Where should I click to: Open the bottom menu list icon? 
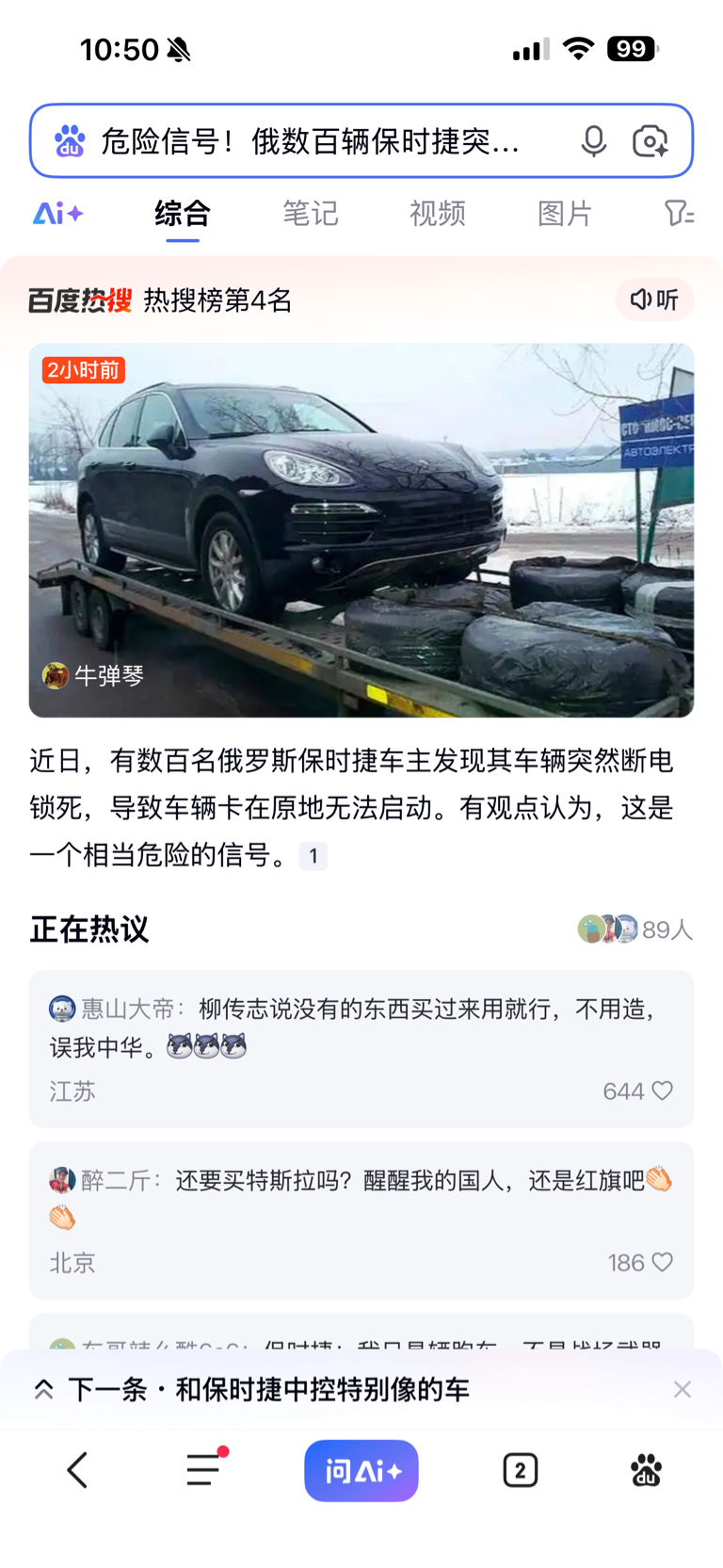tap(204, 1469)
